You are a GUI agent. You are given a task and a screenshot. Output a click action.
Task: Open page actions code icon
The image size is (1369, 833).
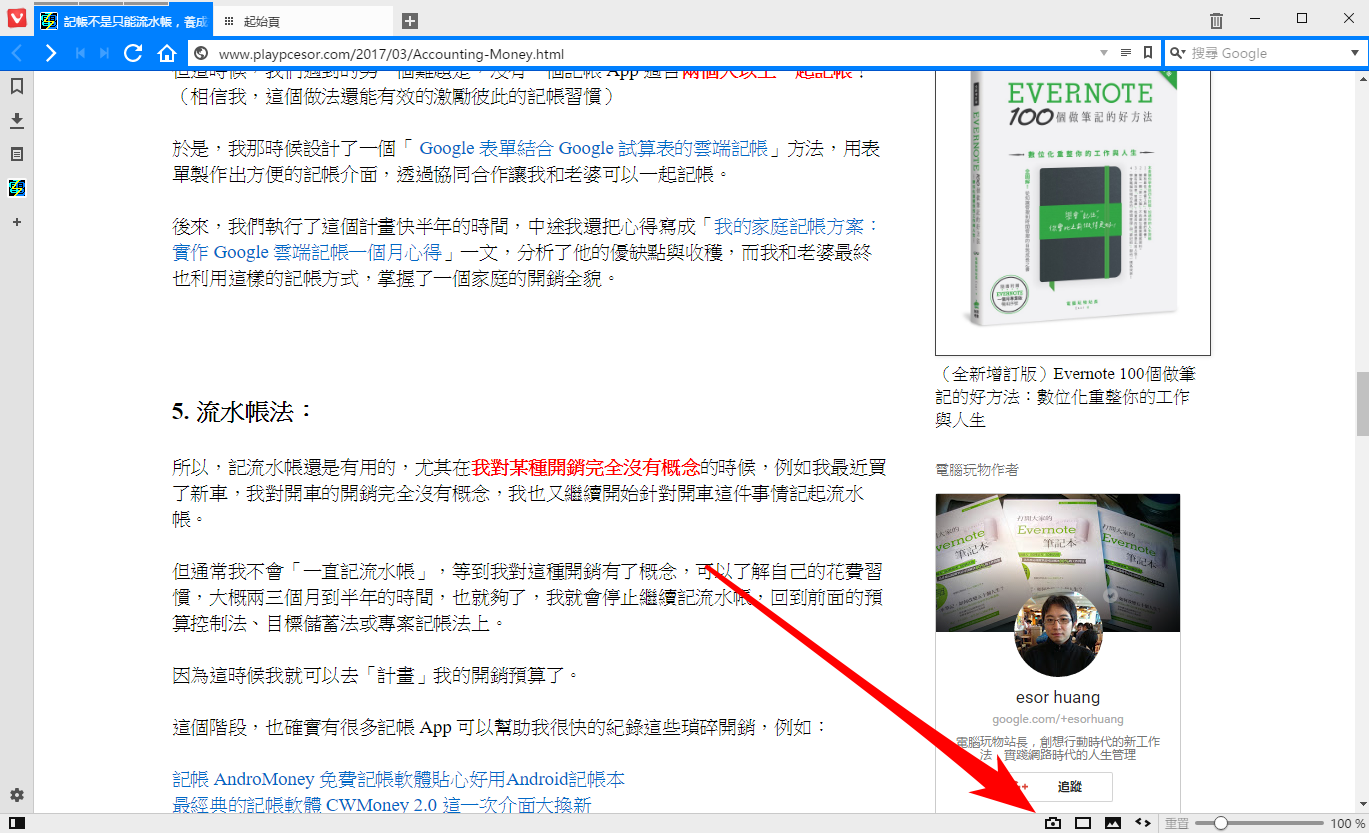click(x=1143, y=823)
